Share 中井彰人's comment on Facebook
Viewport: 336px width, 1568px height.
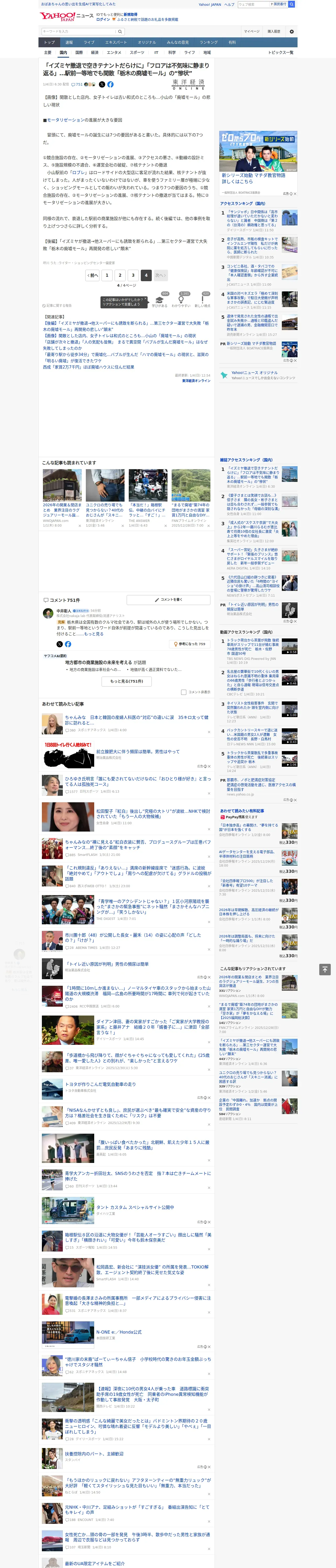click(x=68, y=644)
